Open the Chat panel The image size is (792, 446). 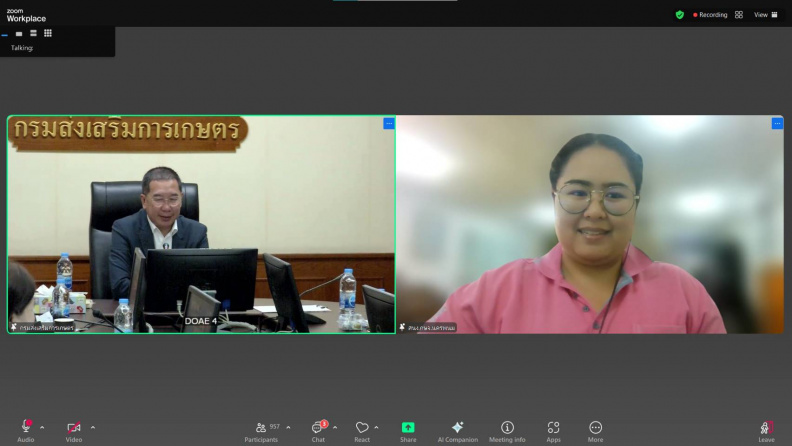(318, 431)
